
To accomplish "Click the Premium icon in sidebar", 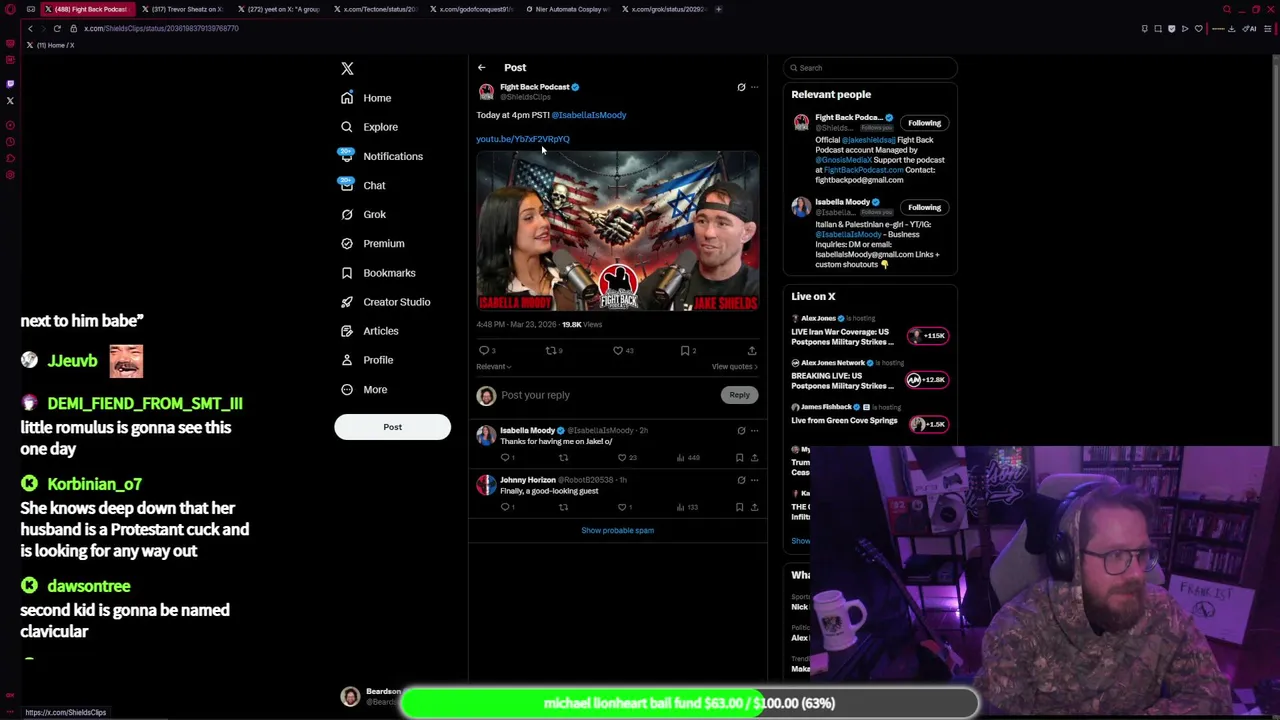I will (347, 243).
